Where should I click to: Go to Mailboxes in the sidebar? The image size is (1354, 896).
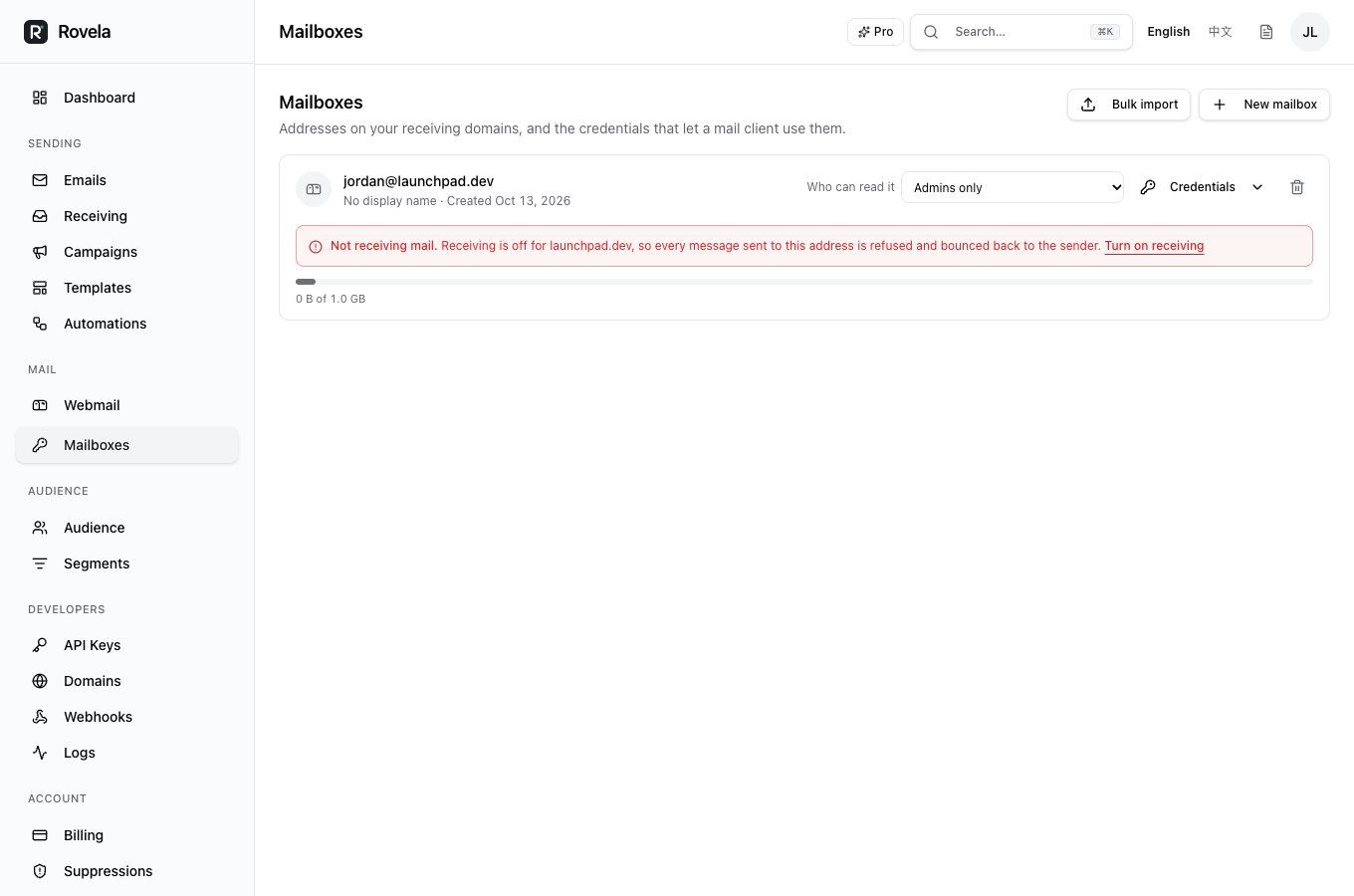(126, 445)
